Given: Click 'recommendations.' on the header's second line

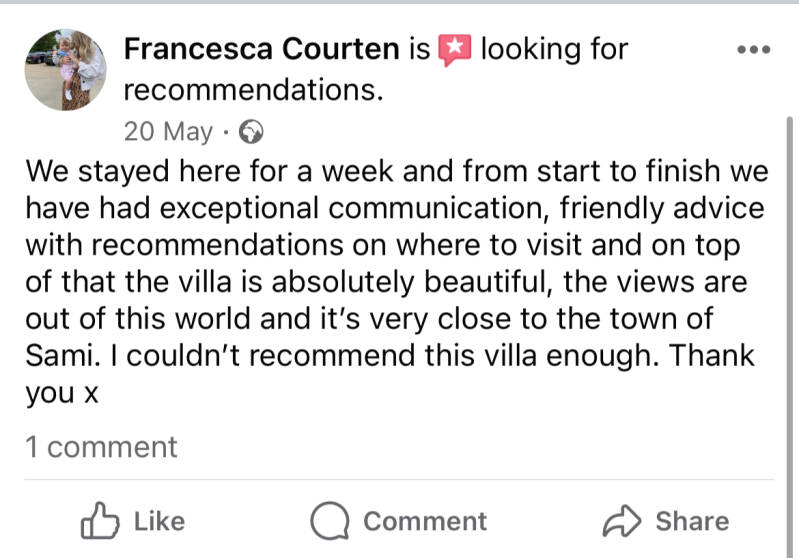Looking at the screenshot, I should click(x=253, y=90).
